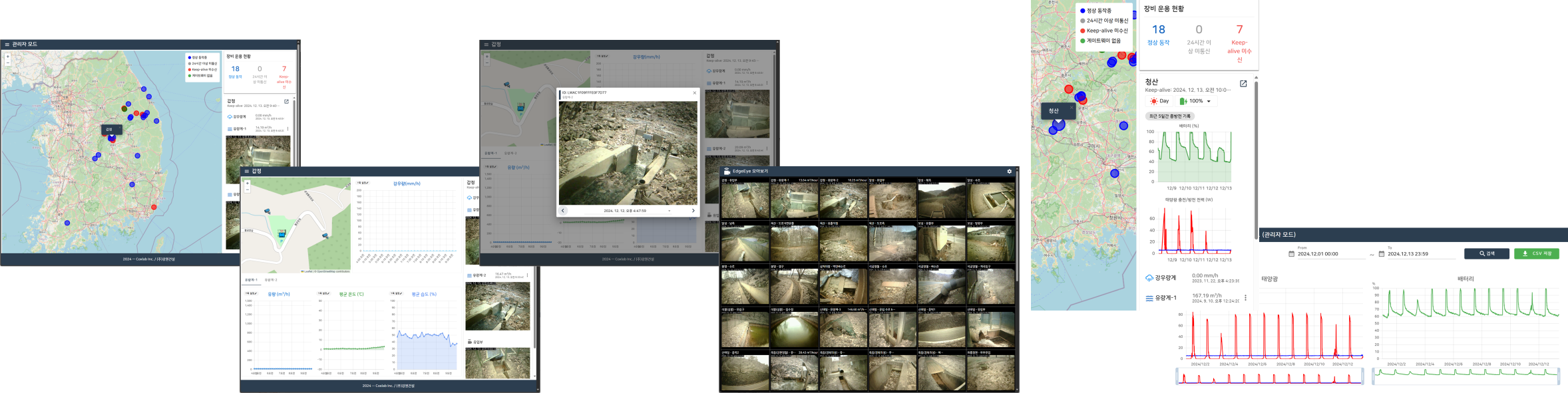Viewport: 1568px width, 393px height.
Task: Zoom in on the 관리자 모드 Korea map
Action: coord(8,57)
